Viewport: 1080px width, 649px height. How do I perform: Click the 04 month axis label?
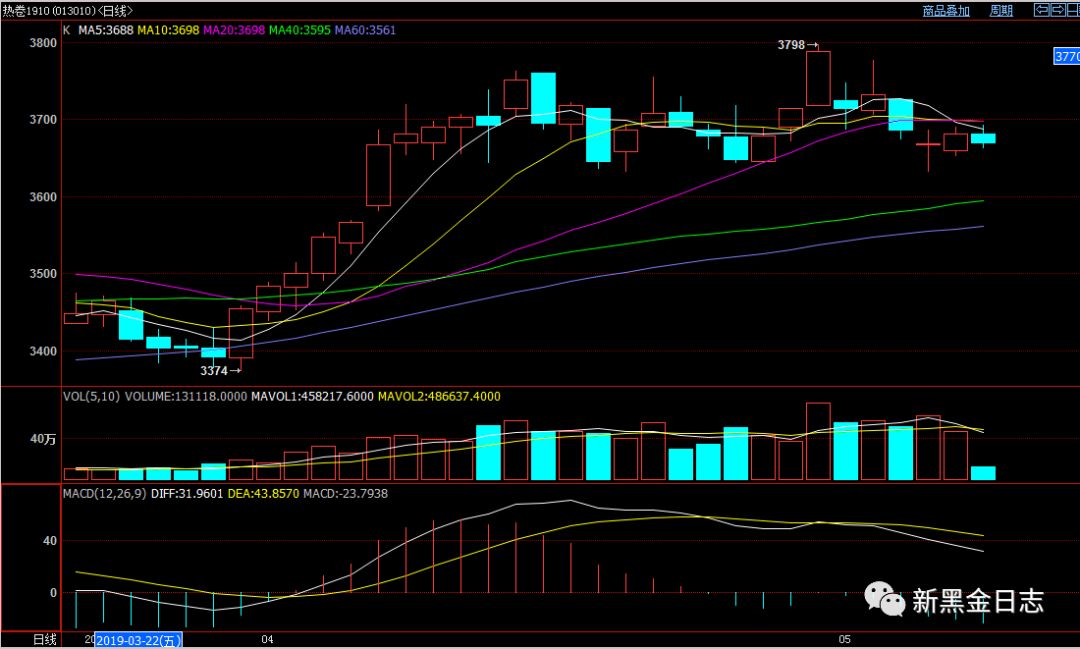click(x=267, y=639)
